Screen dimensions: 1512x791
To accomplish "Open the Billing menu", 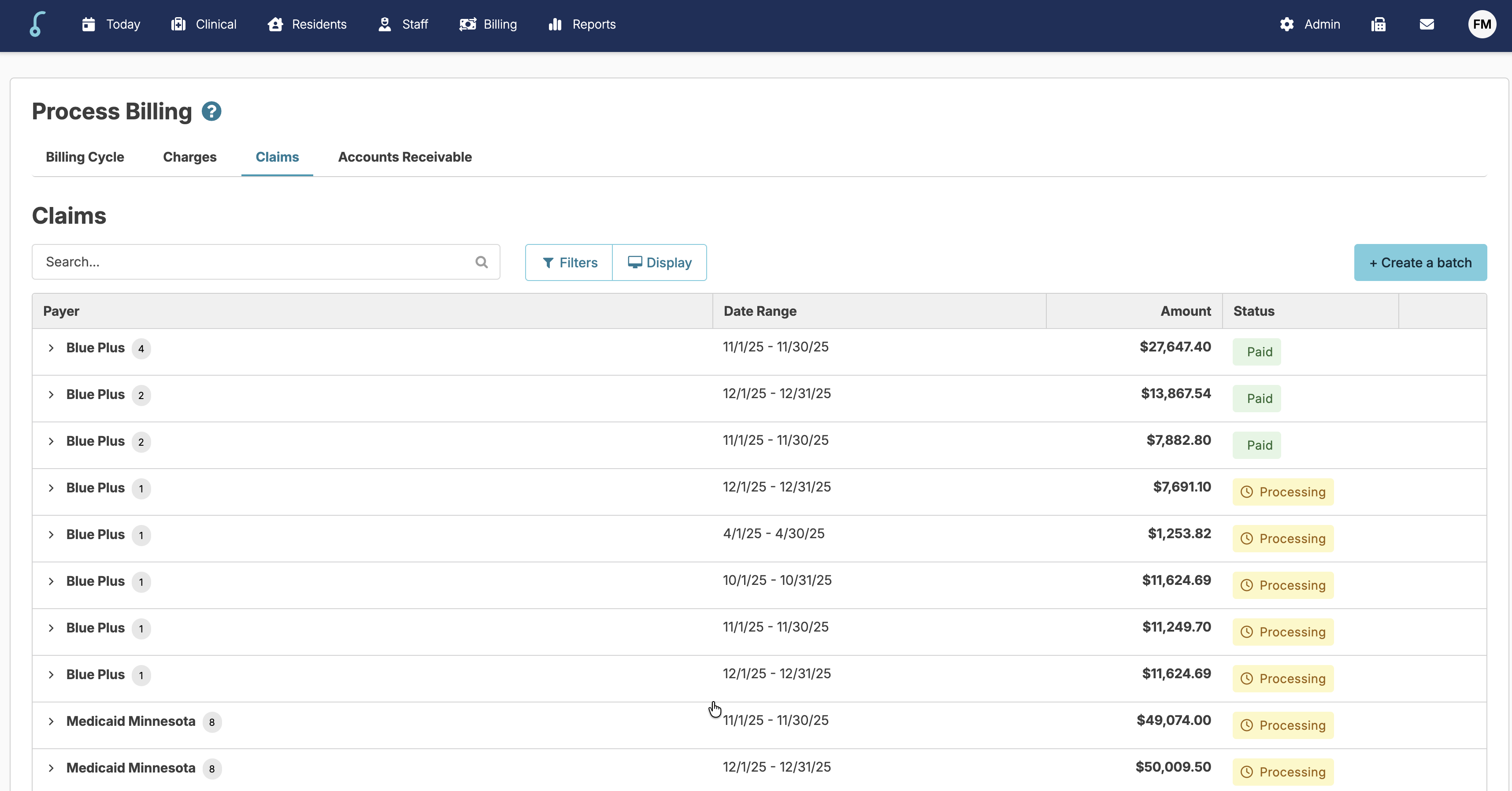I will pyautogui.click(x=488, y=24).
